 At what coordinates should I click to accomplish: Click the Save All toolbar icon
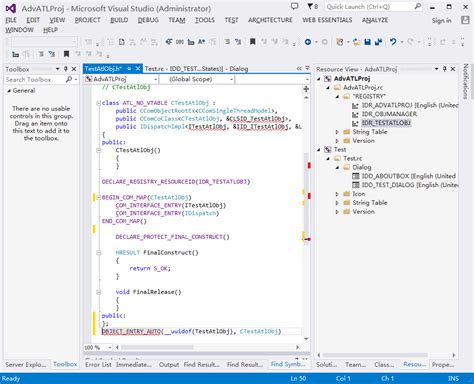378,42
